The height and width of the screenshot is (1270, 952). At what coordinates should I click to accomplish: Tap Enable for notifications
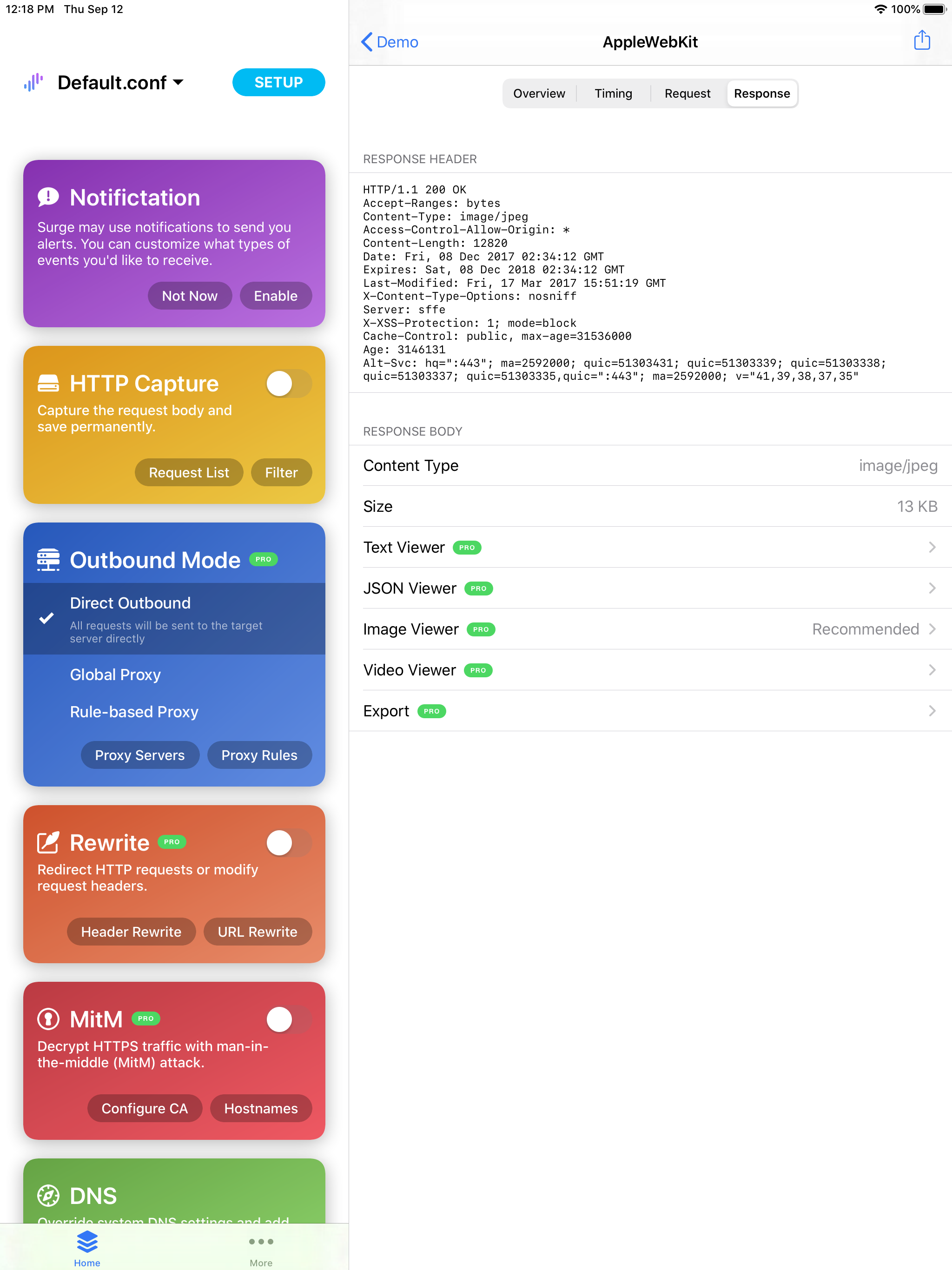[x=276, y=296]
